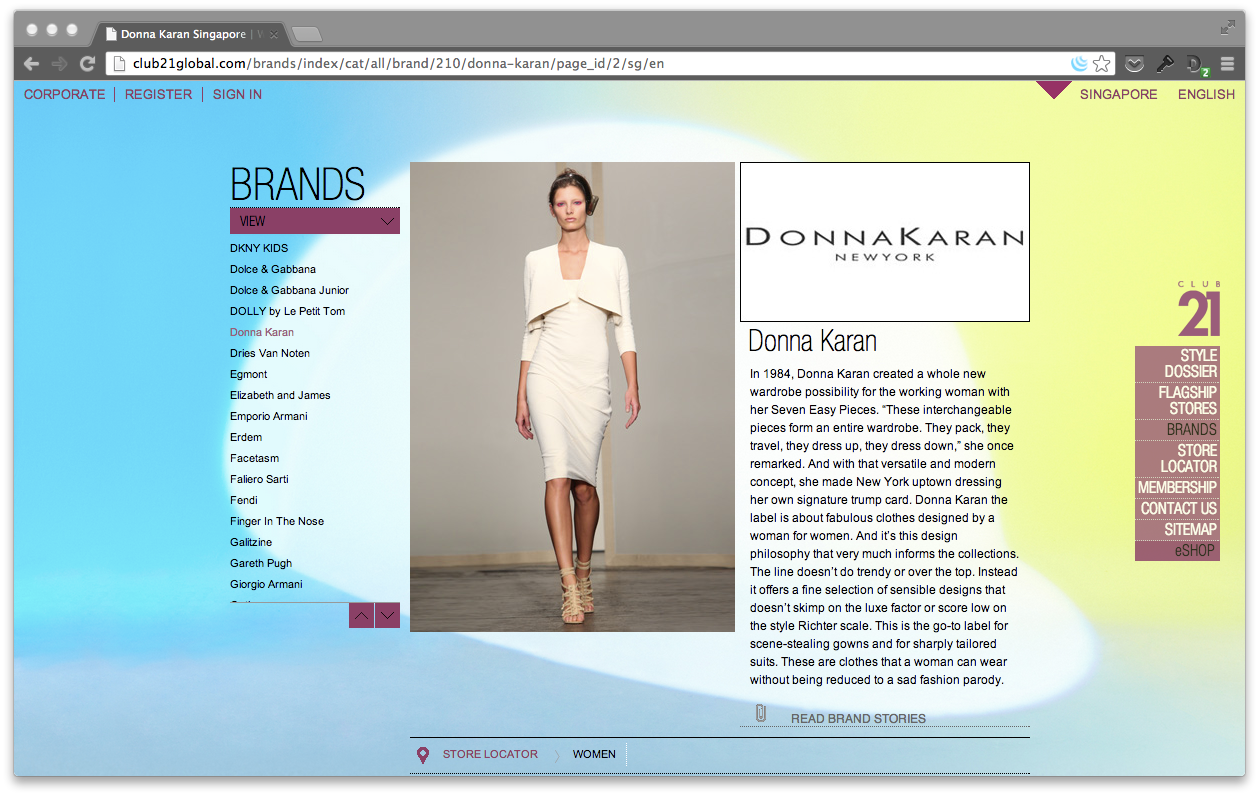The height and width of the screenshot is (796, 1259).
Task: Click the key extension icon
Action: 1165,64
